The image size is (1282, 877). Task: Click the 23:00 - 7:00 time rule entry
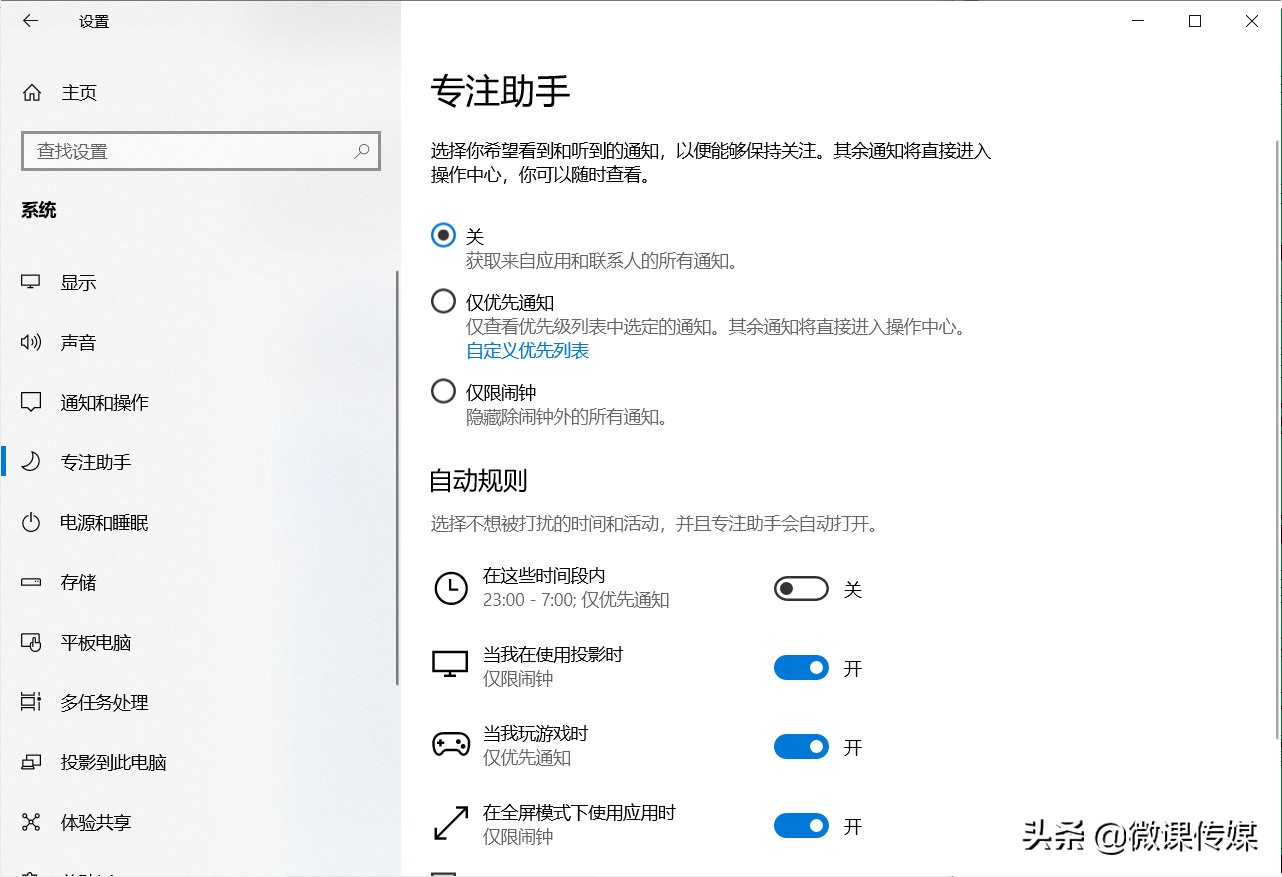tap(570, 600)
